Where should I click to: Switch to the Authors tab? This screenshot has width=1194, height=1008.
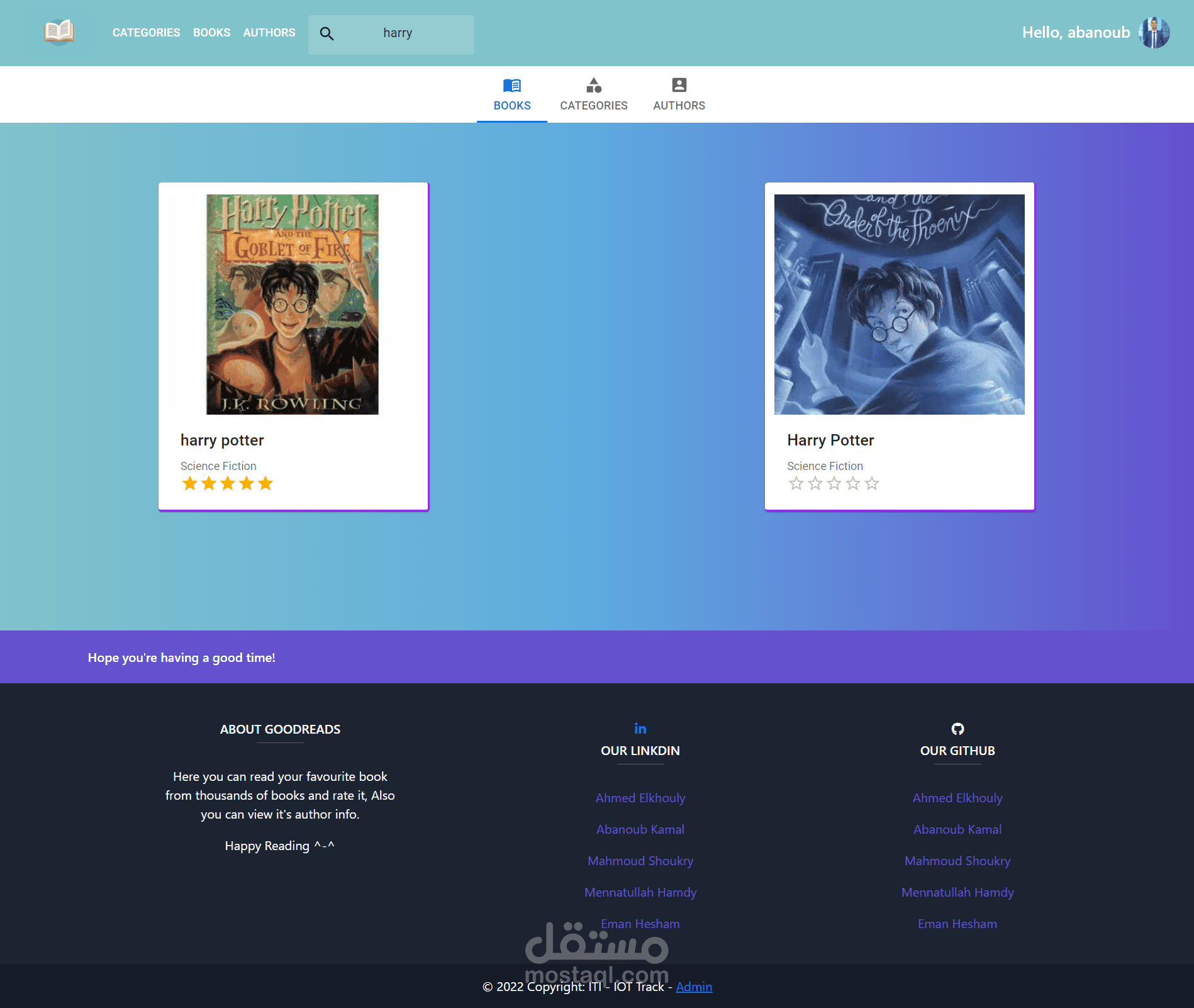click(679, 94)
